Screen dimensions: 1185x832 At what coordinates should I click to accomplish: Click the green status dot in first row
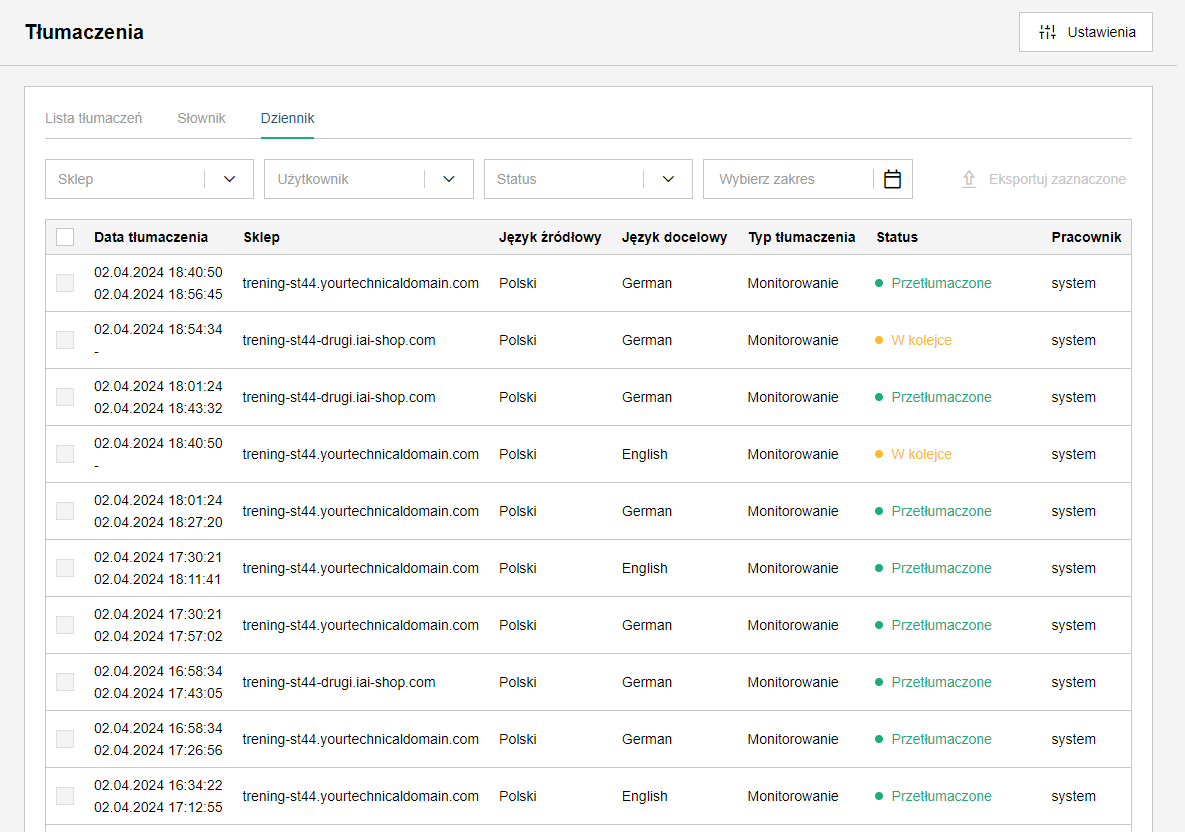(879, 283)
